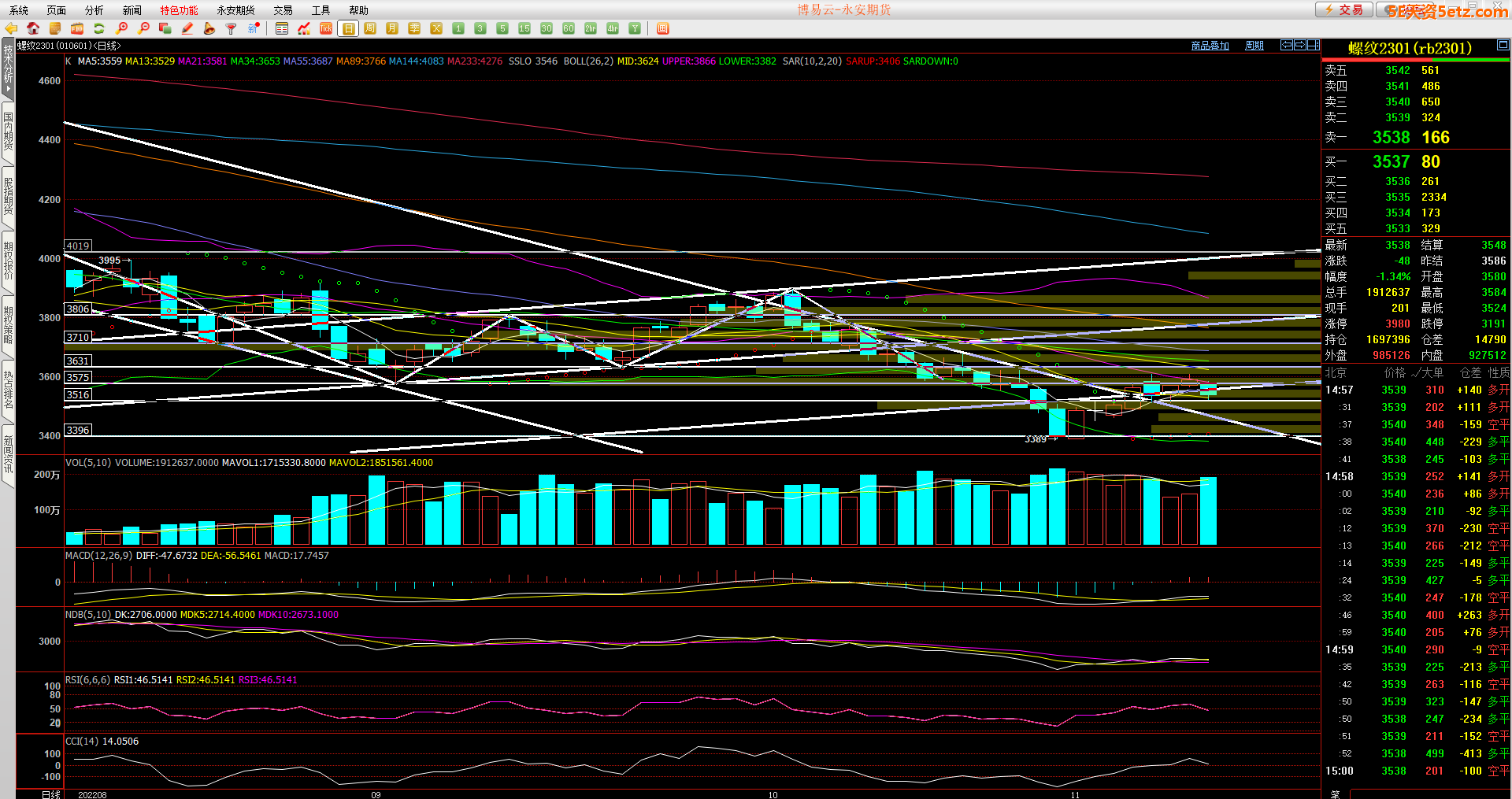The image size is (1512, 799).
Task: Click the orange X custom period icon
Action: pyautogui.click(x=436, y=28)
